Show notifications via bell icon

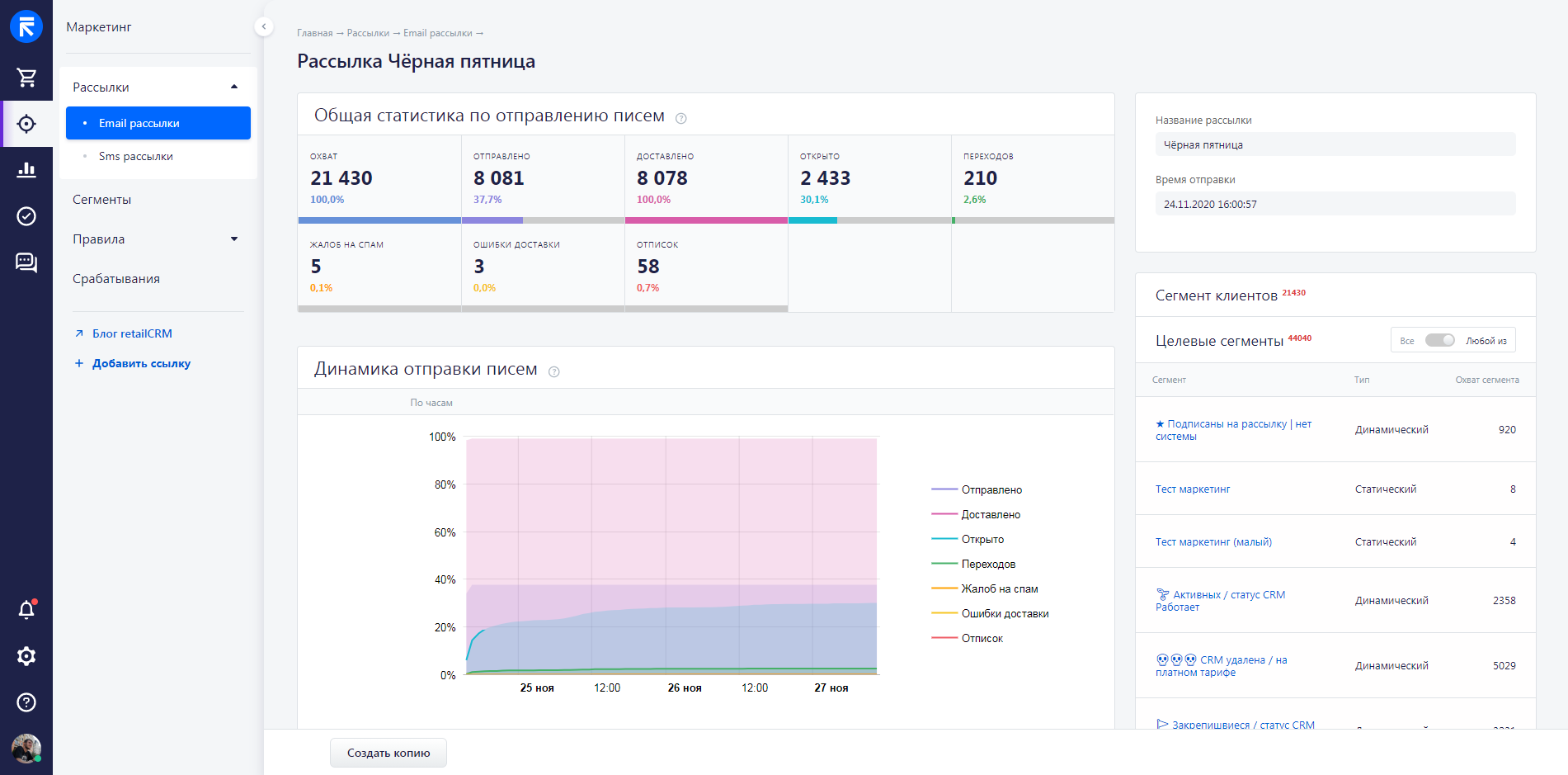[26, 610]
